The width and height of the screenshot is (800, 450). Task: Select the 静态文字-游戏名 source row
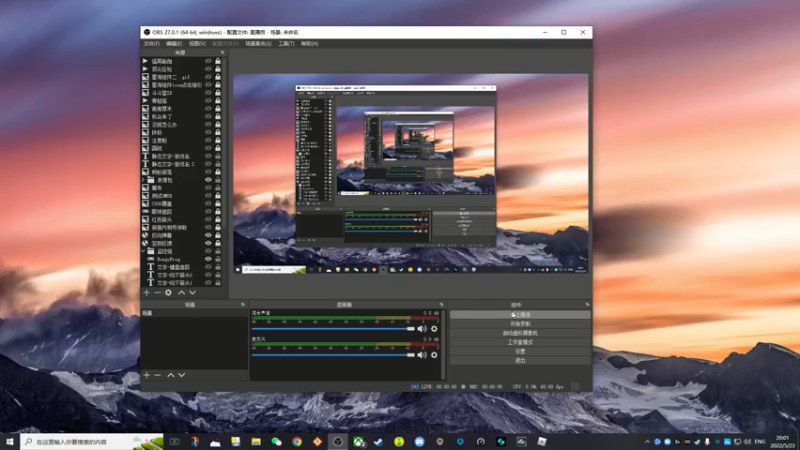182,156
